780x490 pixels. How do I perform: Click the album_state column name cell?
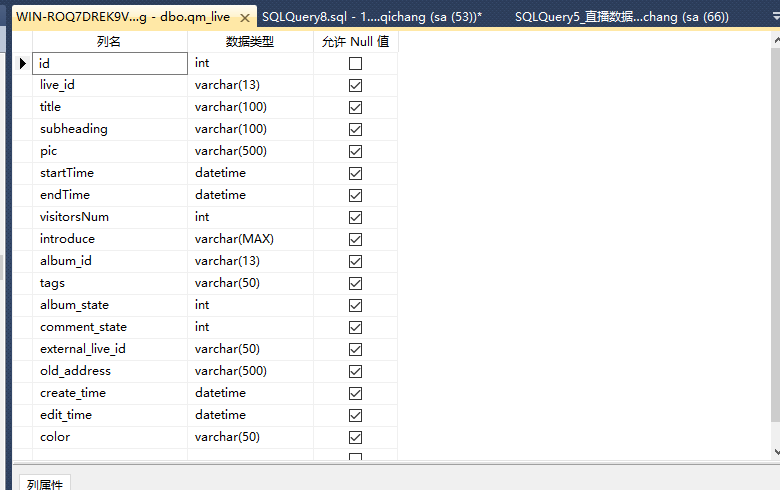point(110,305)
